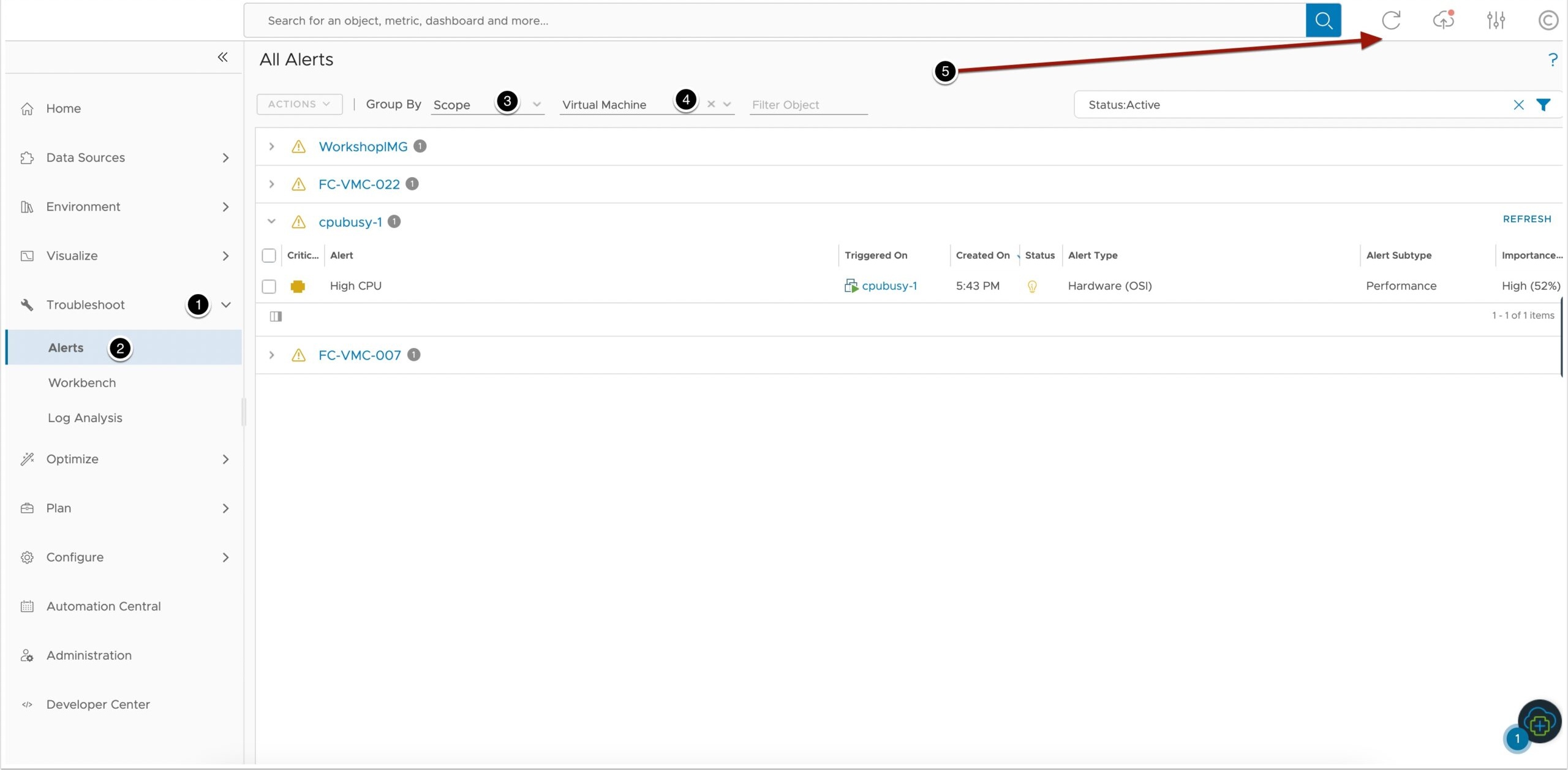
Task: Click the blue filter funnel icon
Action: coord(1543,105)
